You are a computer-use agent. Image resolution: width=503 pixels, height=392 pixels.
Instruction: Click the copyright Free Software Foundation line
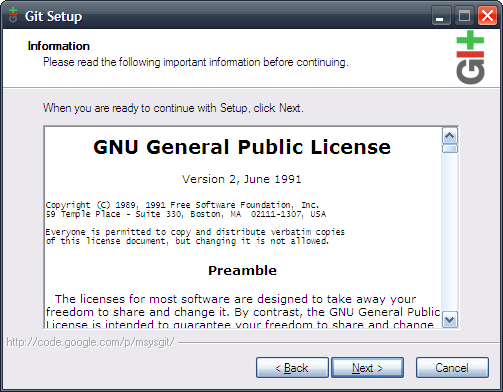click(182, 205)
